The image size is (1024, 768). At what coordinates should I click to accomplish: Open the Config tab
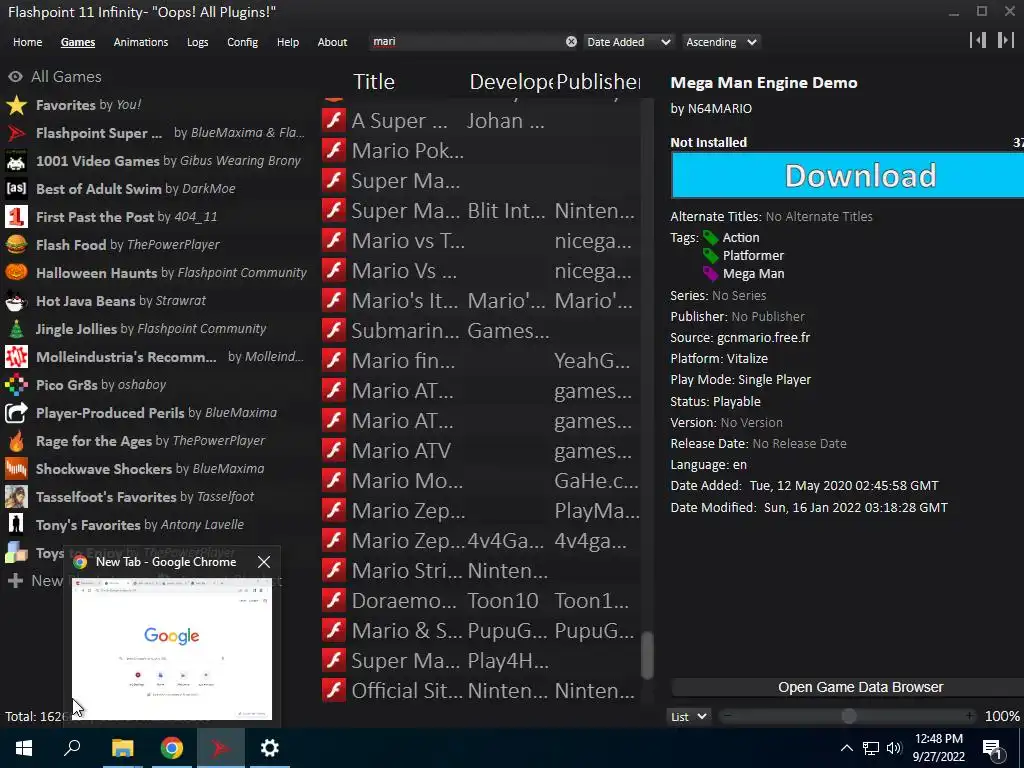tap(242, 42)
